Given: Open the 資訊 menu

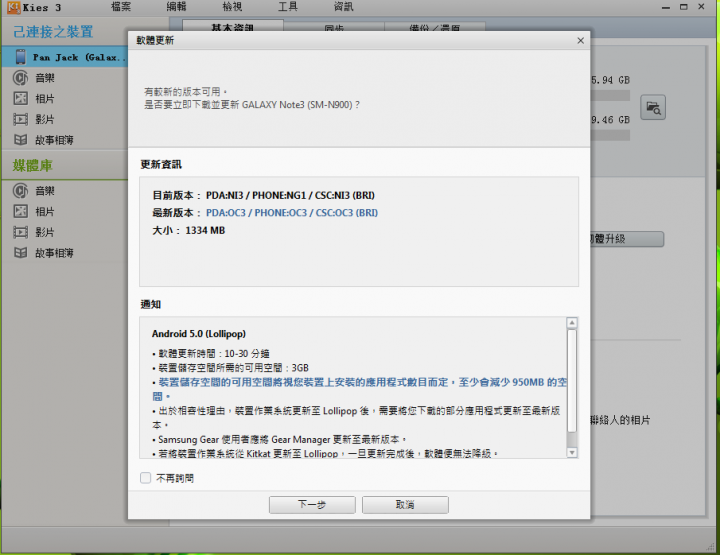Looking at the screenshot, I should (x=343, y=7).
